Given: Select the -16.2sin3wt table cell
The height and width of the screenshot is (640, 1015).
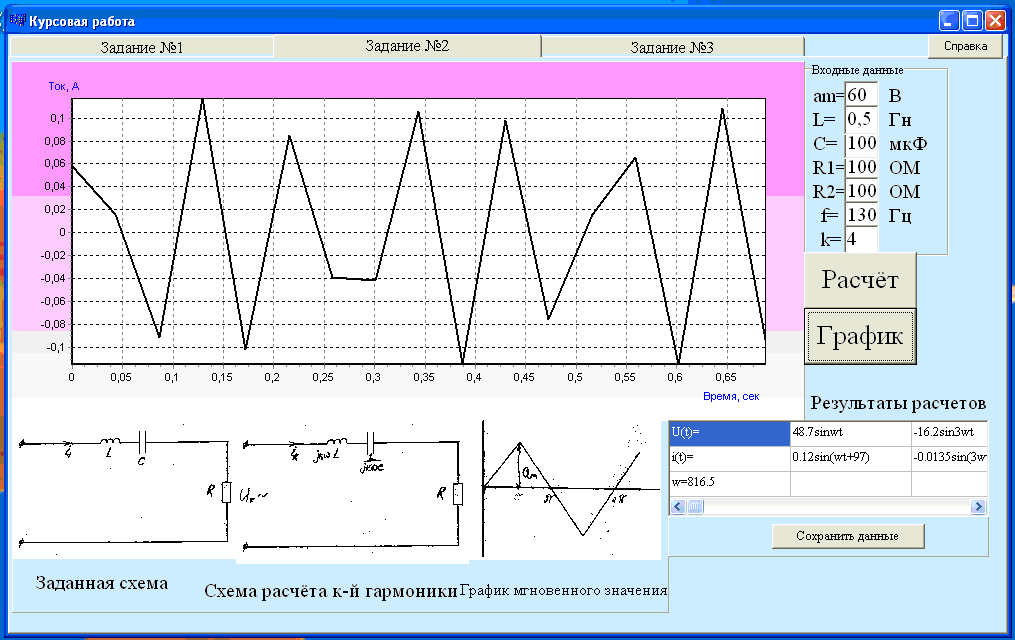Looking at the screenshot, I should pos(950,433).
